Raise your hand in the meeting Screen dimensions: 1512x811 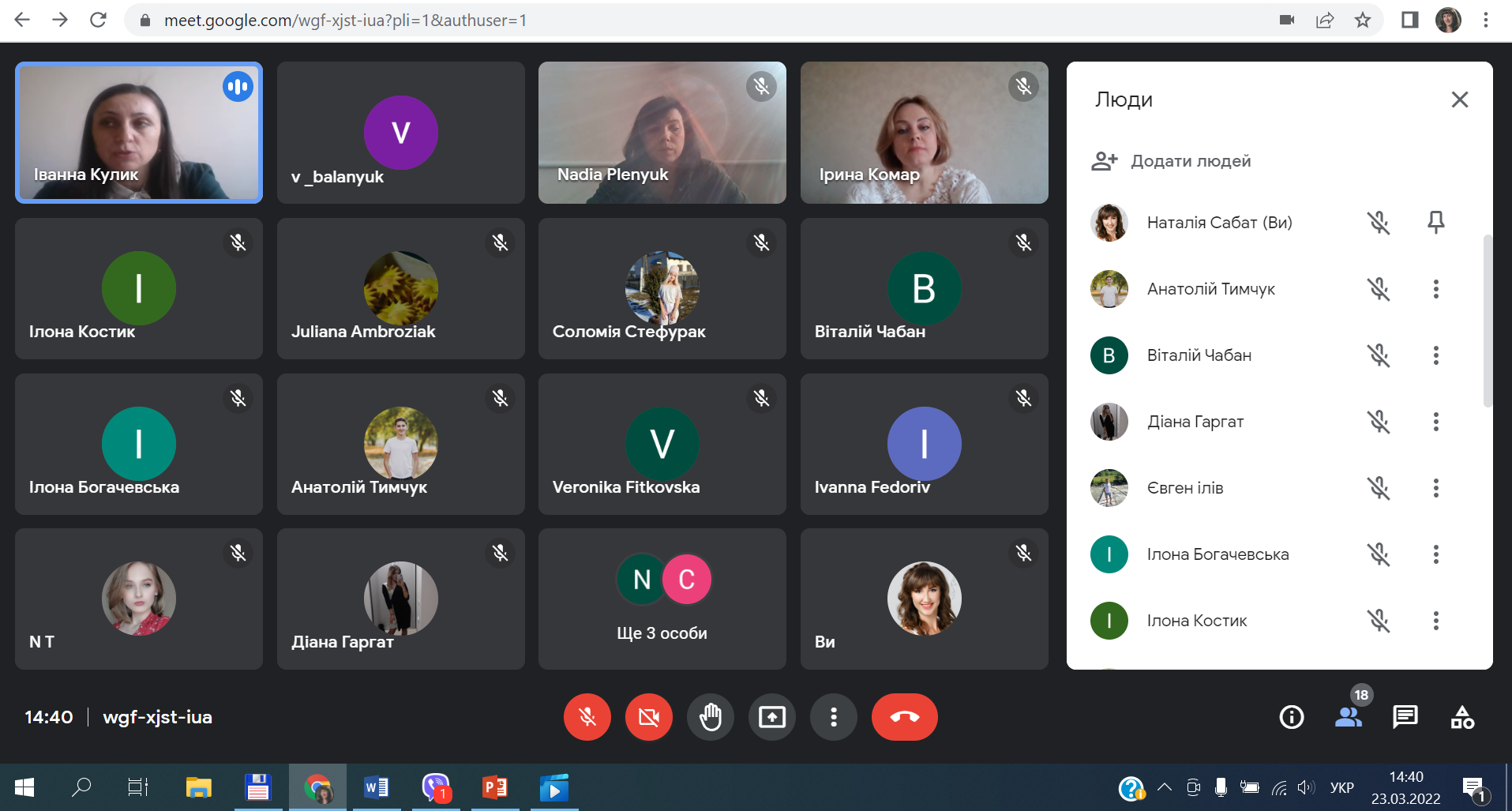(x=711, y=717)
